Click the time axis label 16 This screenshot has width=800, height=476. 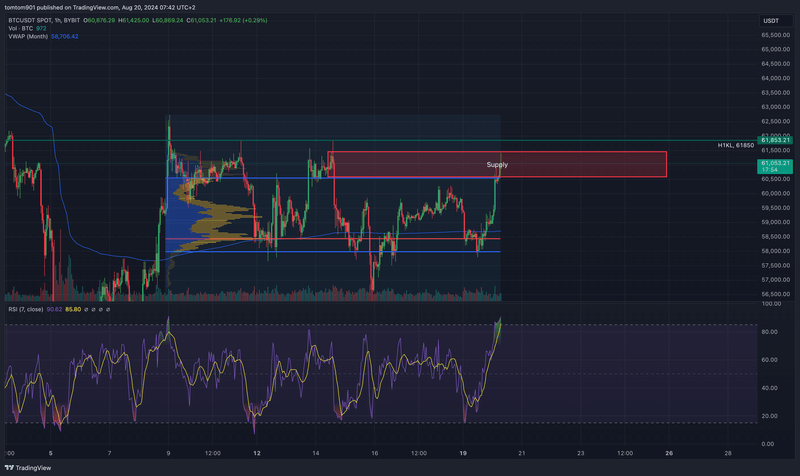[374, 453]
